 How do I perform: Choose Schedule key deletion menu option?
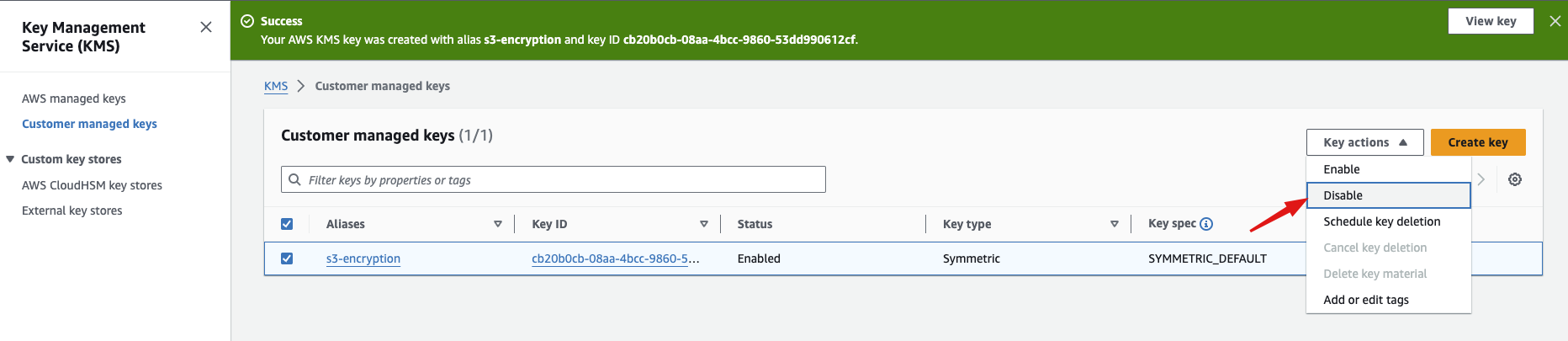1381,221
